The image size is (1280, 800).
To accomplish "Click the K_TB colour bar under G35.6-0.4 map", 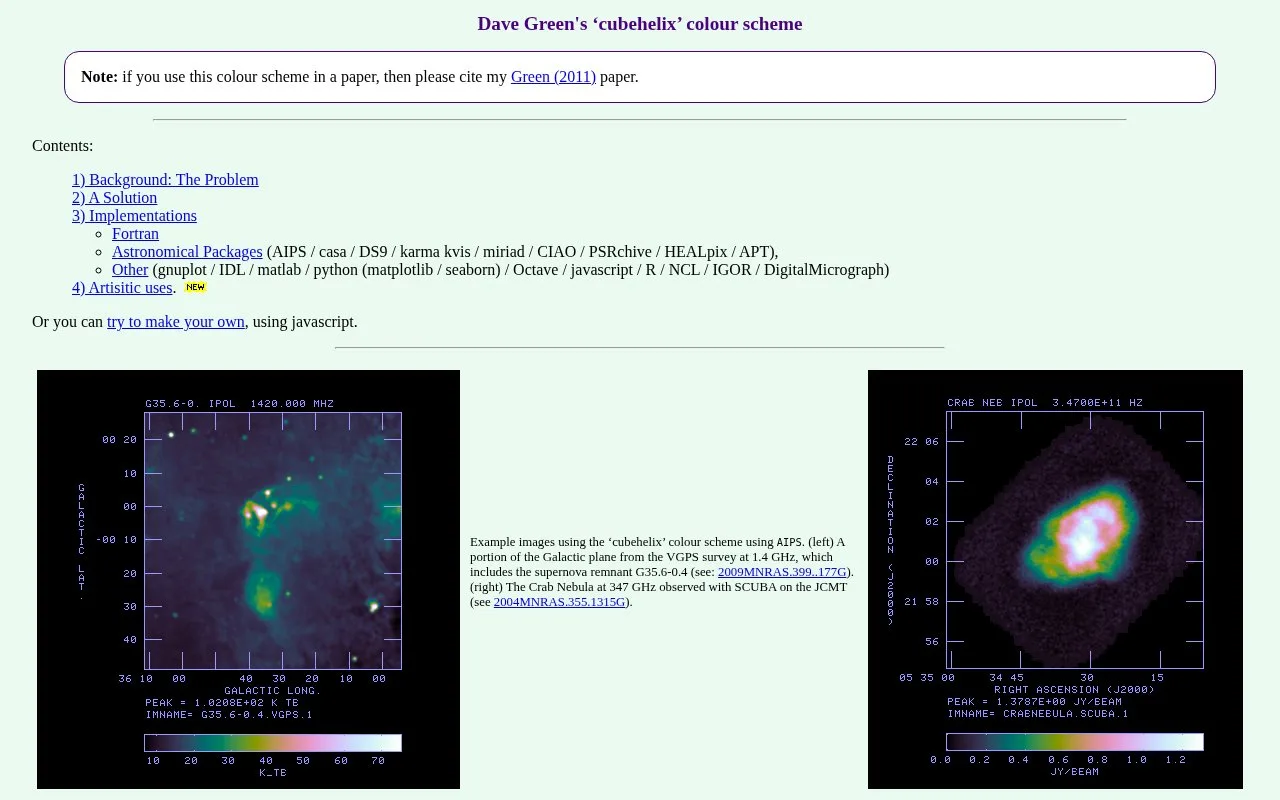I will pos(273,743).
